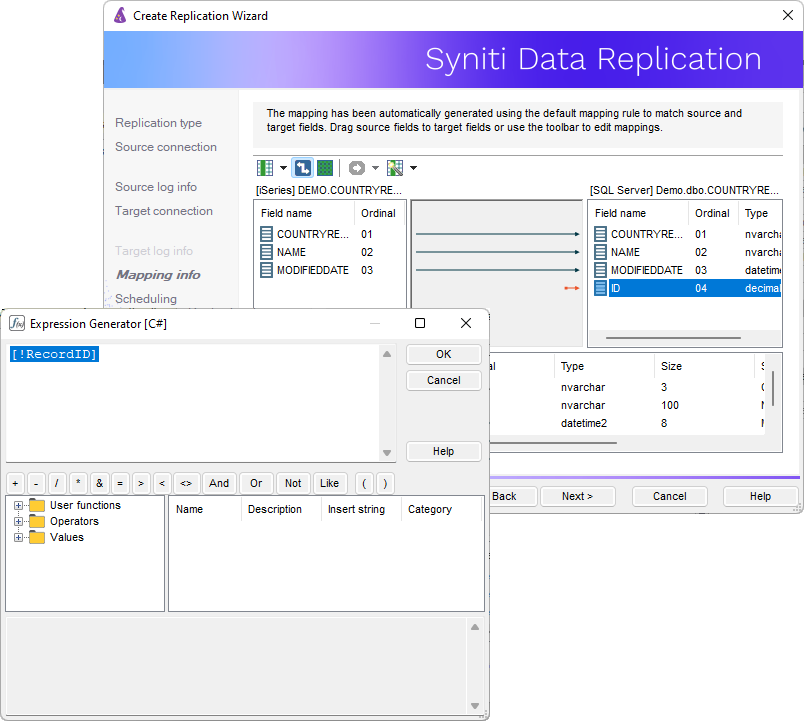
Task: Open Help in the Expression Generator
Action: tap(444, 451)
